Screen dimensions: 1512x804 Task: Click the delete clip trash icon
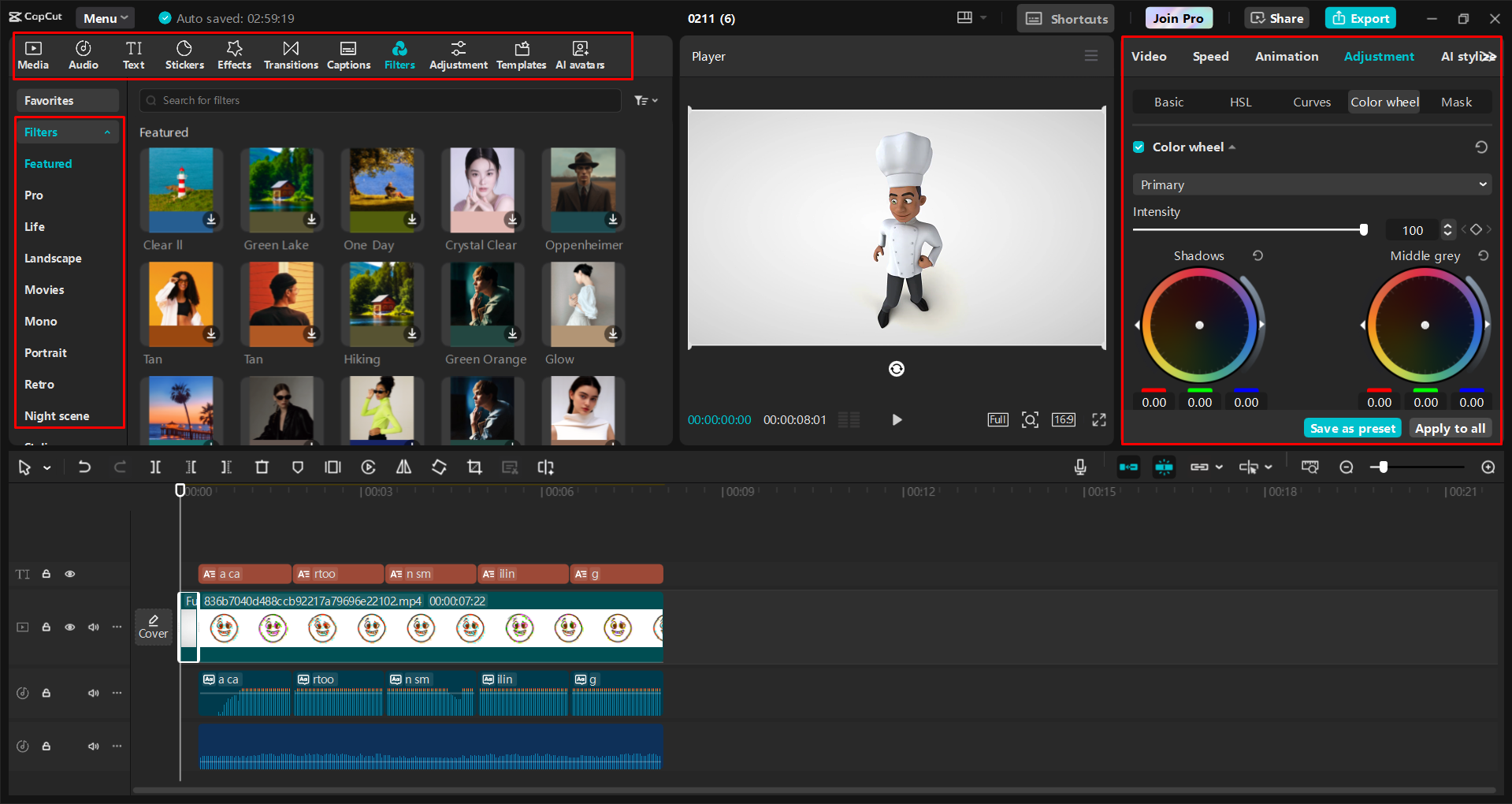[262, 467]
